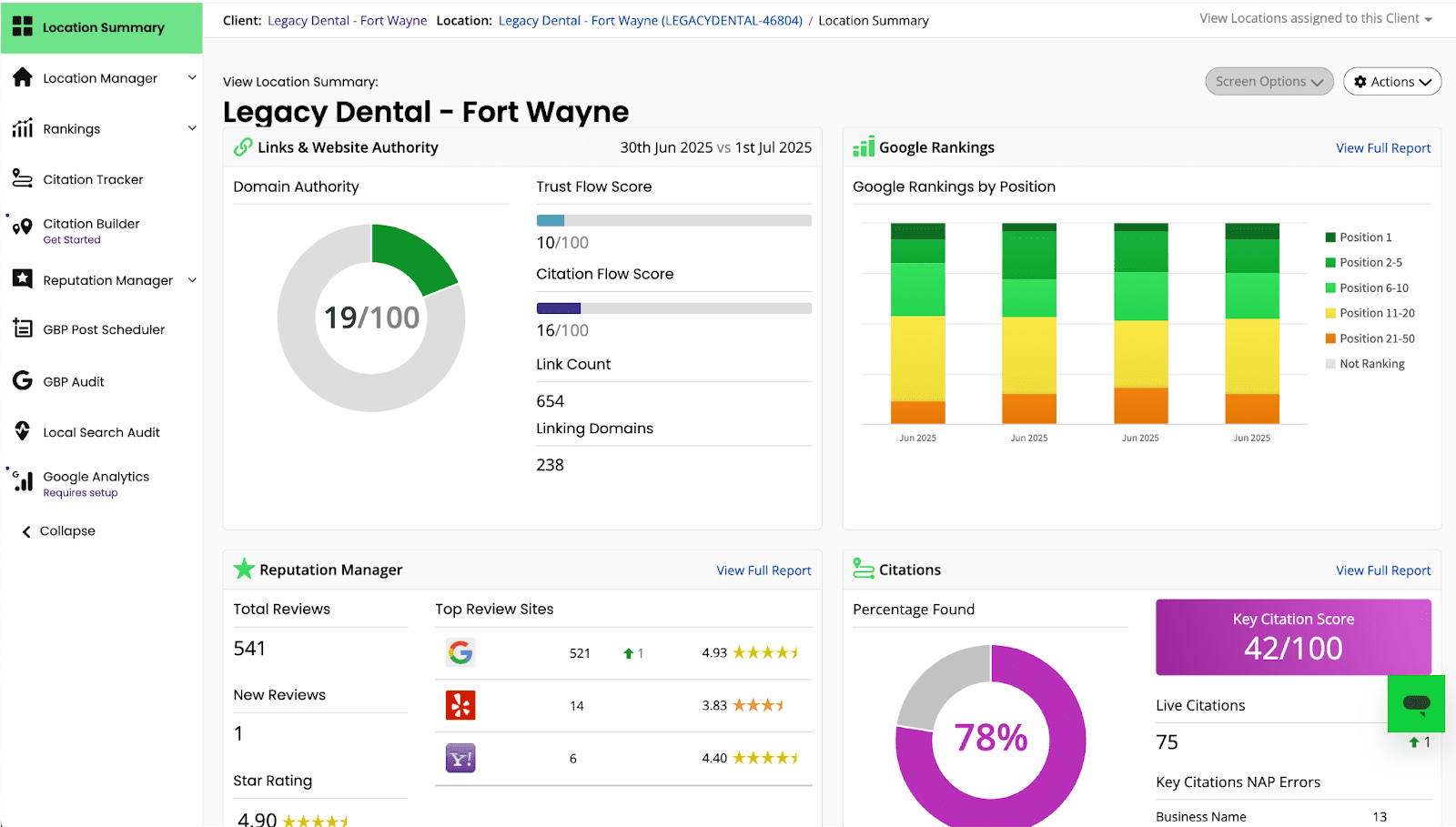The height and width of the screenshot is (827, 1456).
Task: Click the Links & Website Authority chain icon
Action: pos(243,146)
